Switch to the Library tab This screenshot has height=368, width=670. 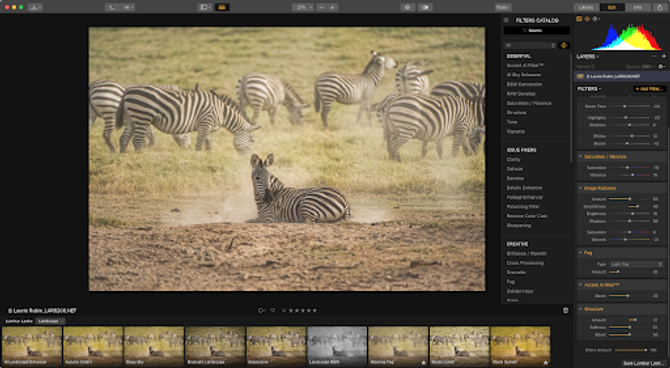coord(586,7)
